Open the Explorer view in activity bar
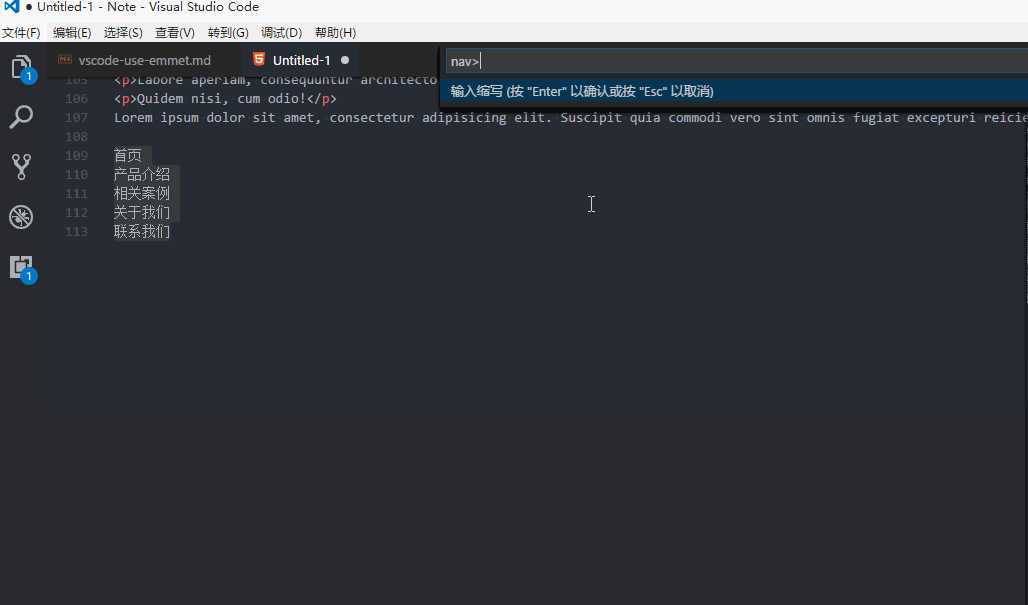 click(x=22, y=68)
